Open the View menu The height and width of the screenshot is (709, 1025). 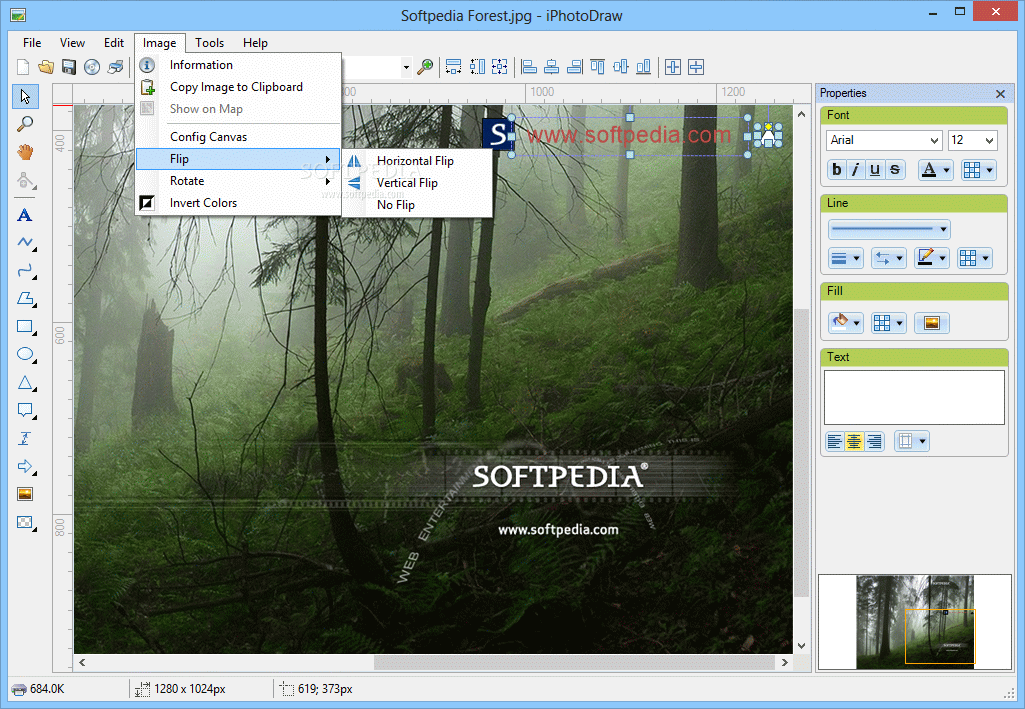[x=72, y=42]
